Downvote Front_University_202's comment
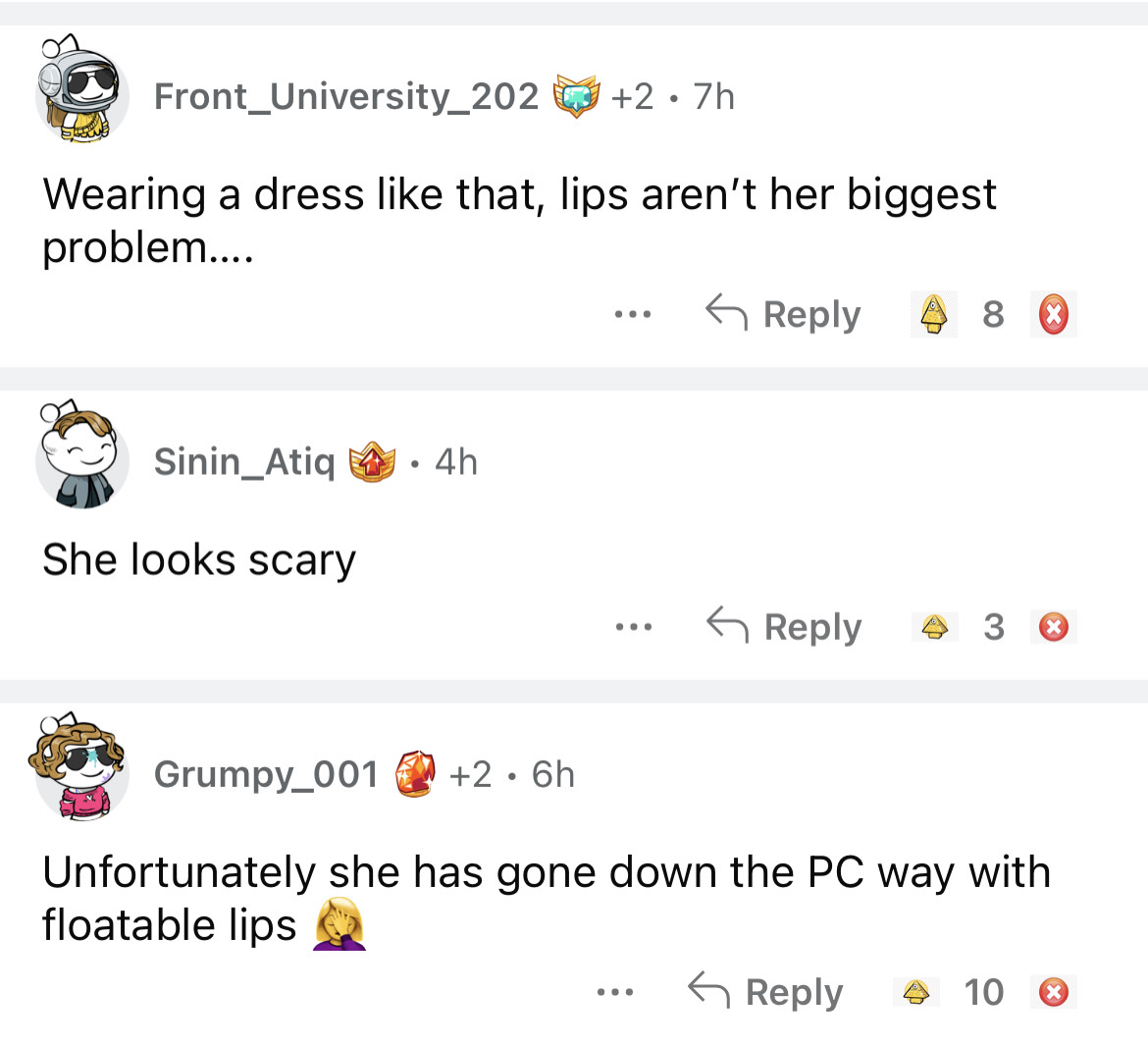 (1053, 315)
